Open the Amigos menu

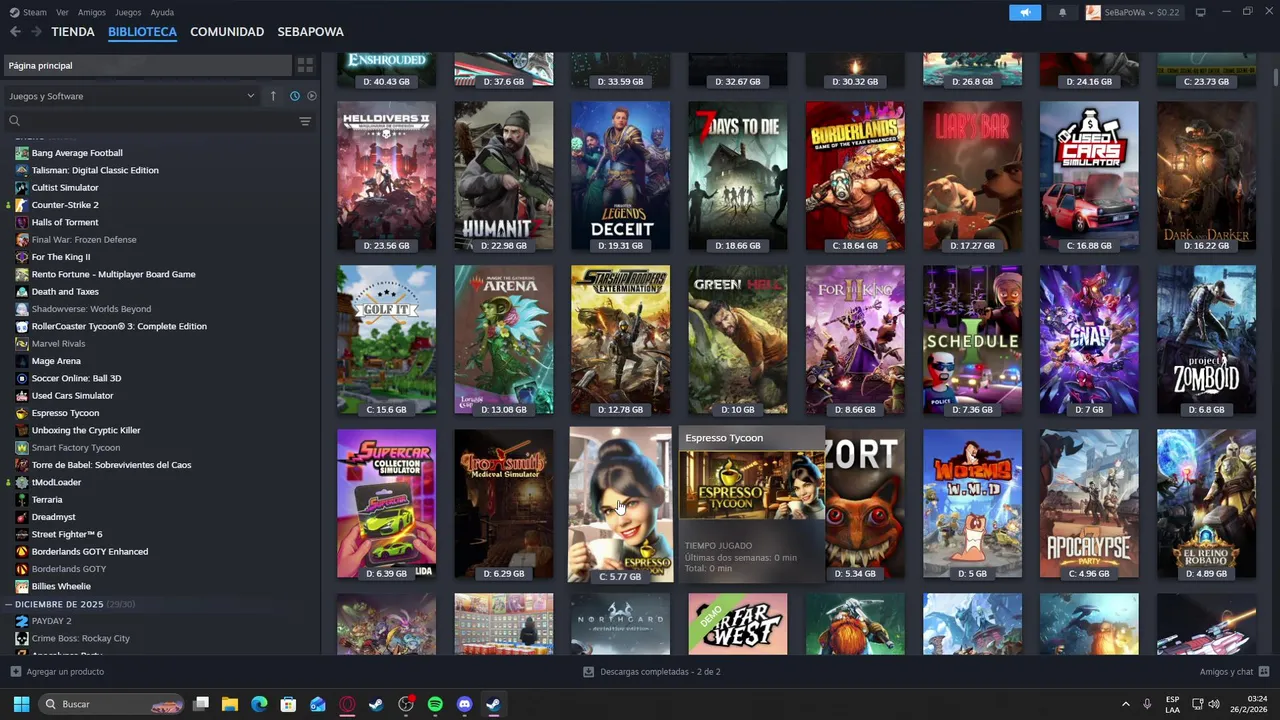point(91,12)
